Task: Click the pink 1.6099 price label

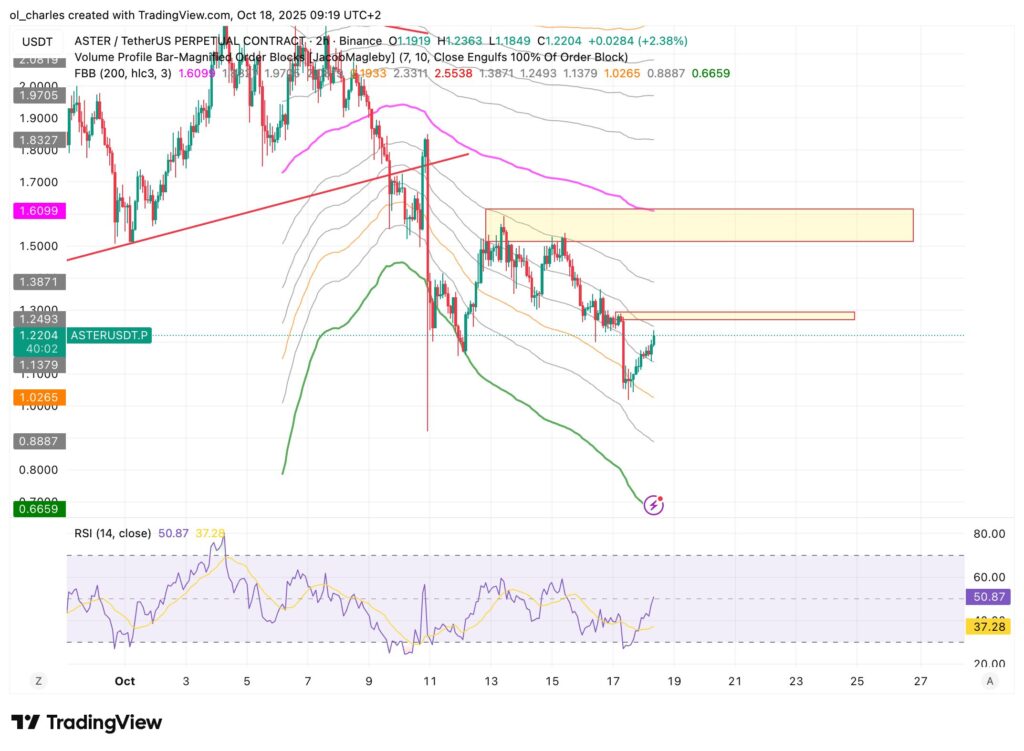Action: (x=36, y=212)
